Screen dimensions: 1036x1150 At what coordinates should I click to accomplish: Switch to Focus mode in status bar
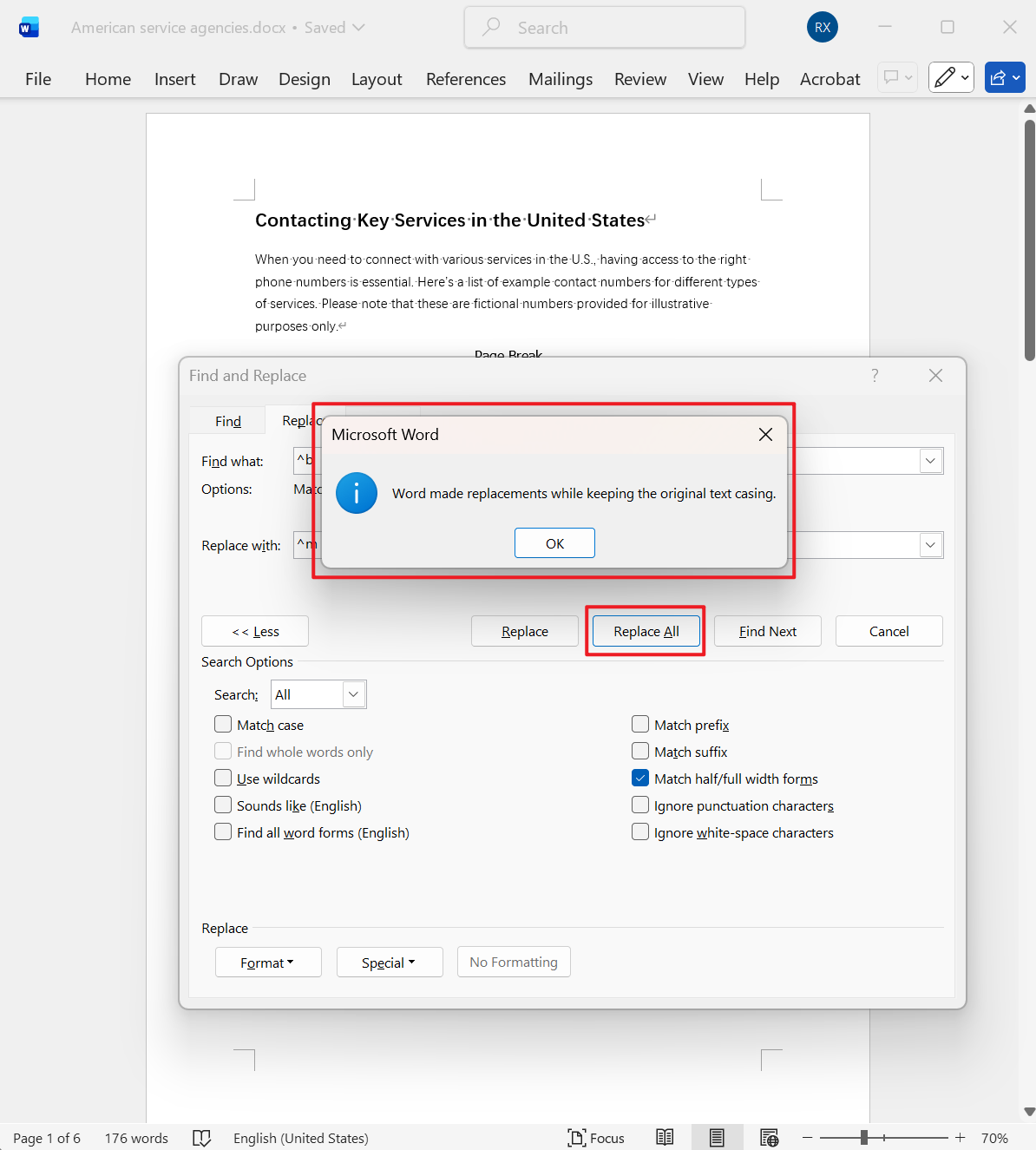596,1138
